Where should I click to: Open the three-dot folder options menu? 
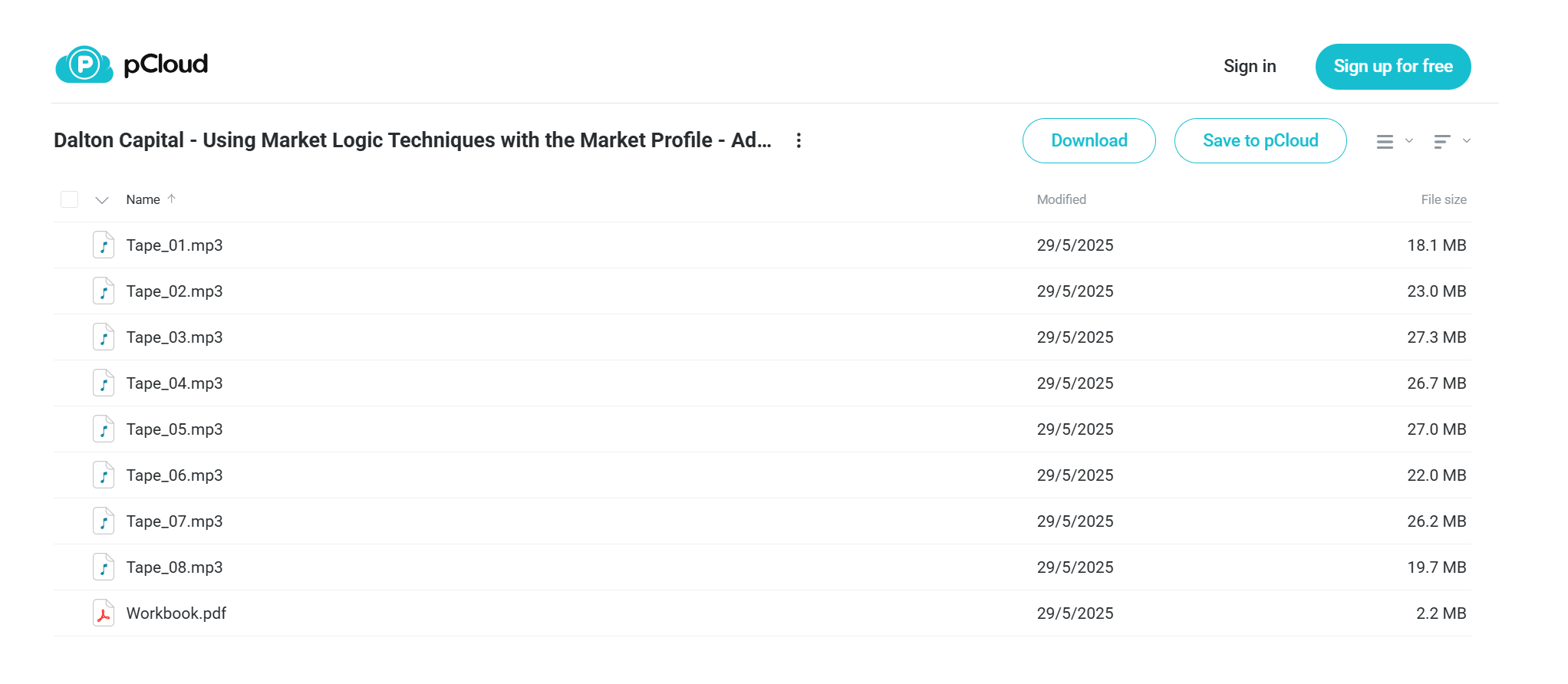coord(799,140)
